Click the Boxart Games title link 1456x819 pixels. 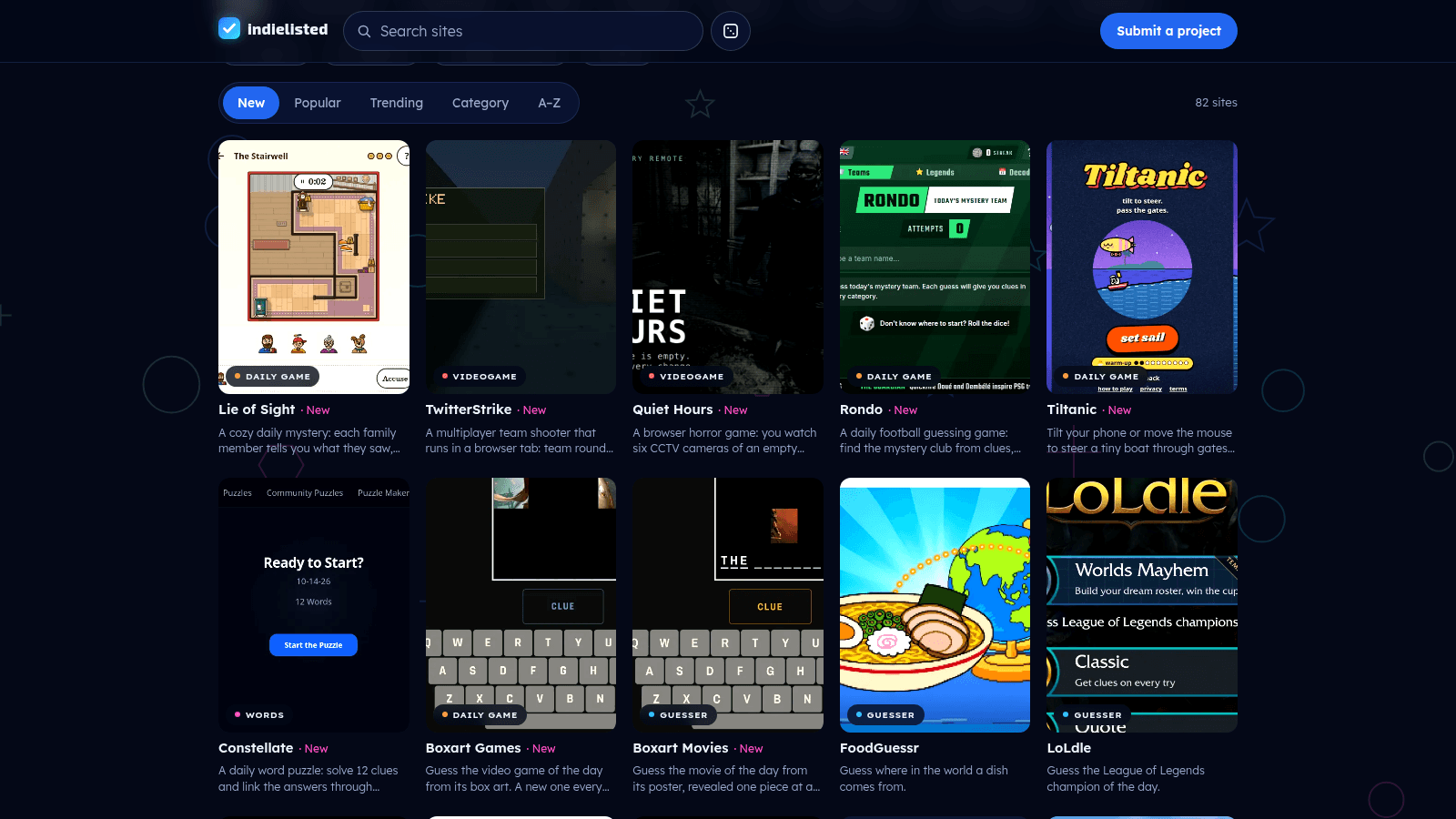tap(473, 748)
